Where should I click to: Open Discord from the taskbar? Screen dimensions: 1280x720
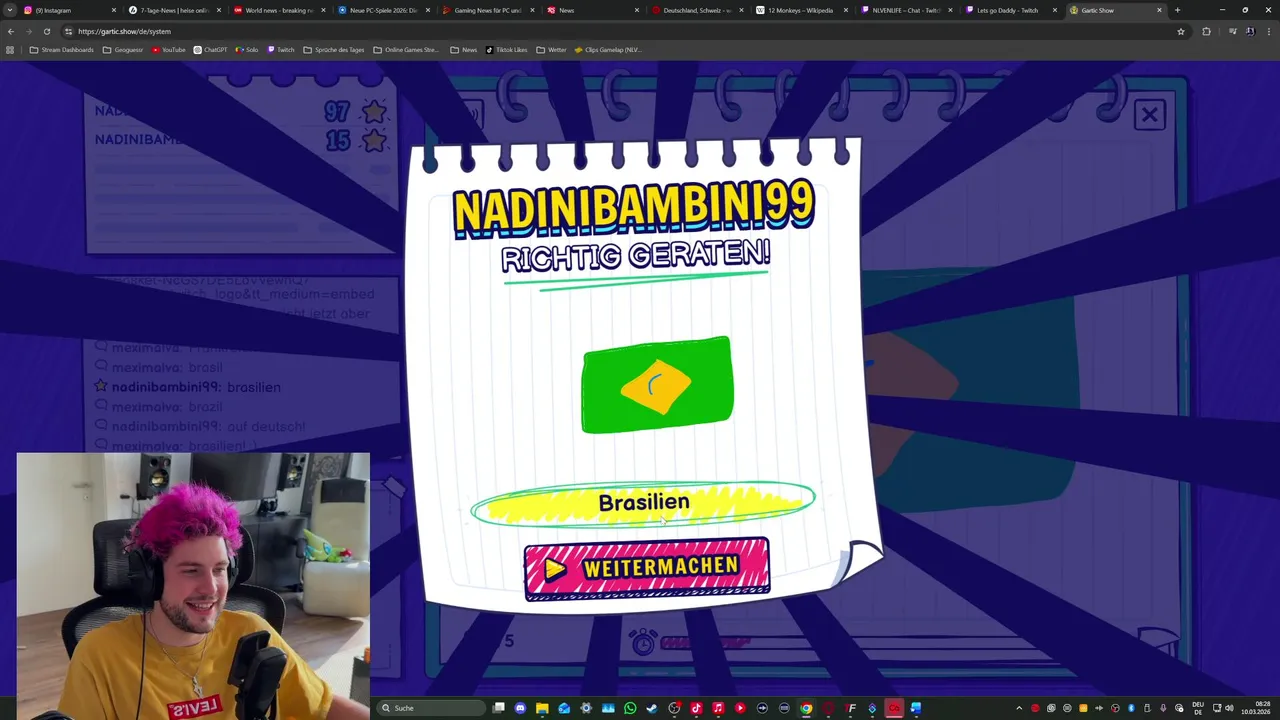[520, 708]
